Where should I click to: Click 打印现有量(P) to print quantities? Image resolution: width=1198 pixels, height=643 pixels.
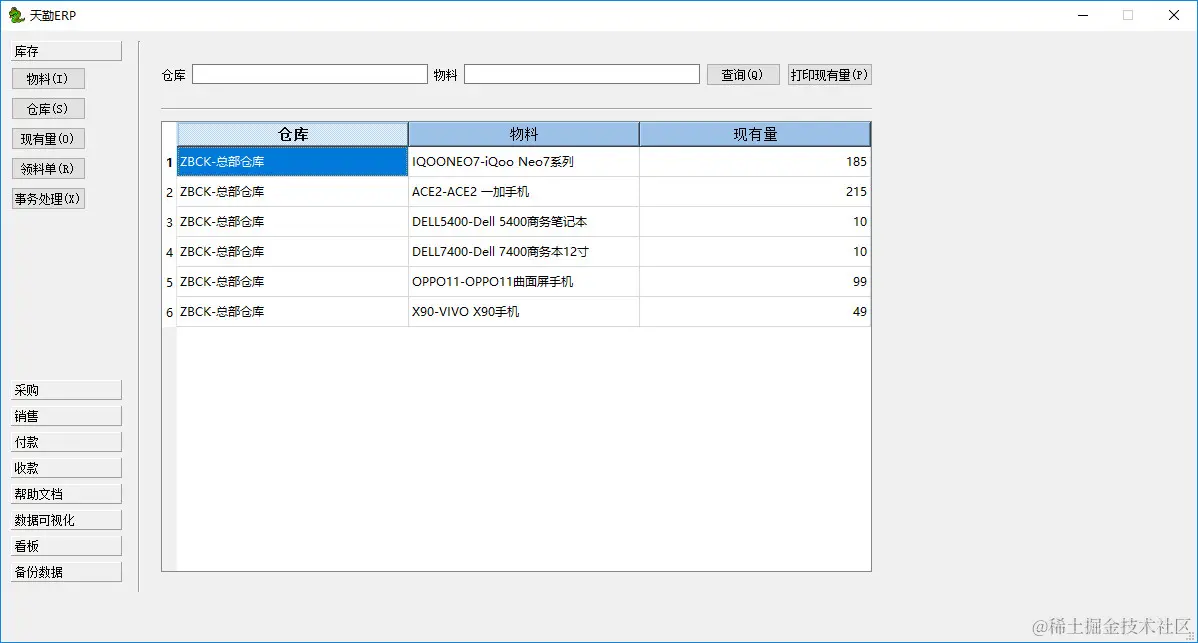point(829,73)
